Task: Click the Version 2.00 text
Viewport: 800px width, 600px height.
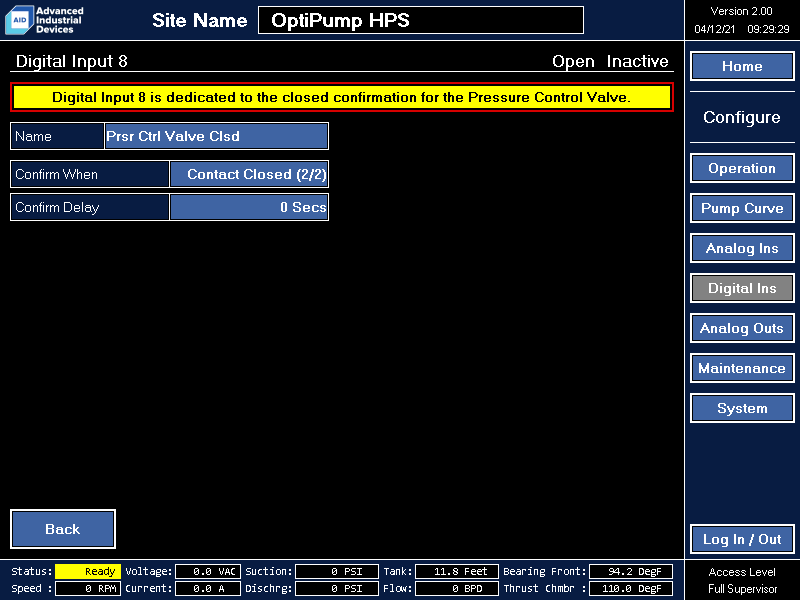Action: tap(741, 11)
